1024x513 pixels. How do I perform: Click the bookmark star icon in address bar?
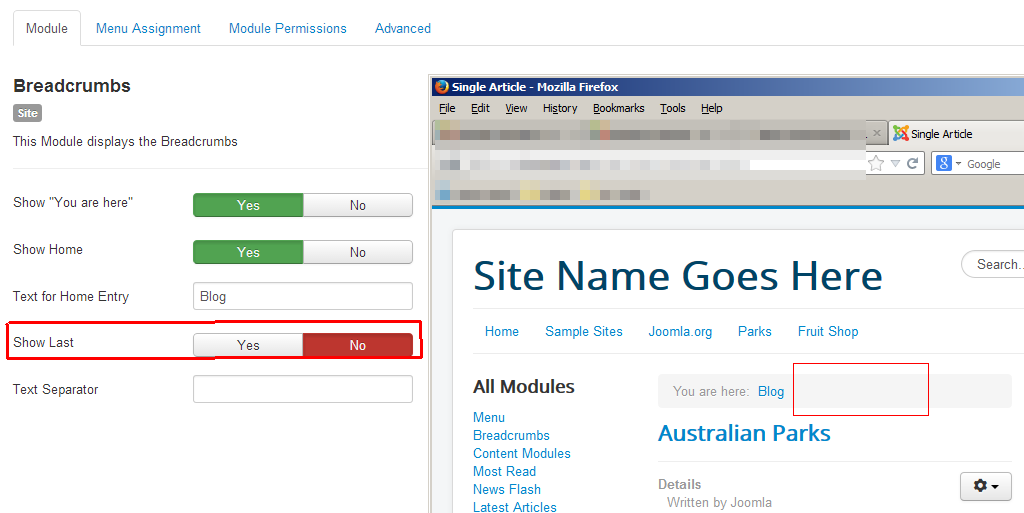point(876,163)
